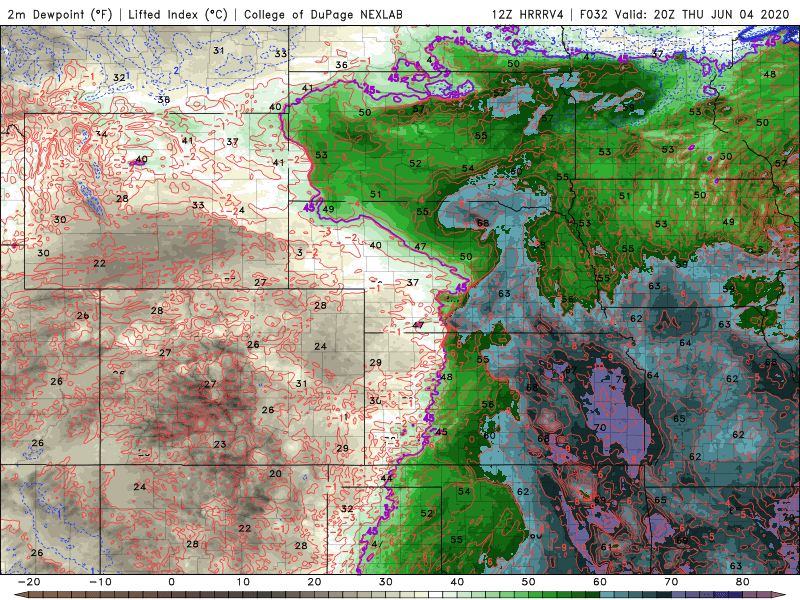Click the '12Z HRRRV4' model run label

point(528,14)
